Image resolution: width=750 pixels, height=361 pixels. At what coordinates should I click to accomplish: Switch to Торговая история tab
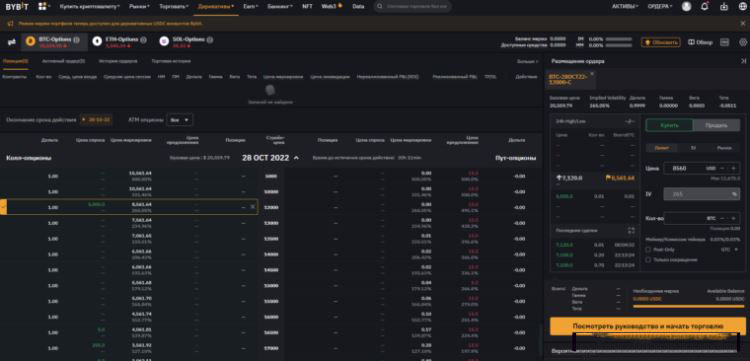tap(171, 61)
